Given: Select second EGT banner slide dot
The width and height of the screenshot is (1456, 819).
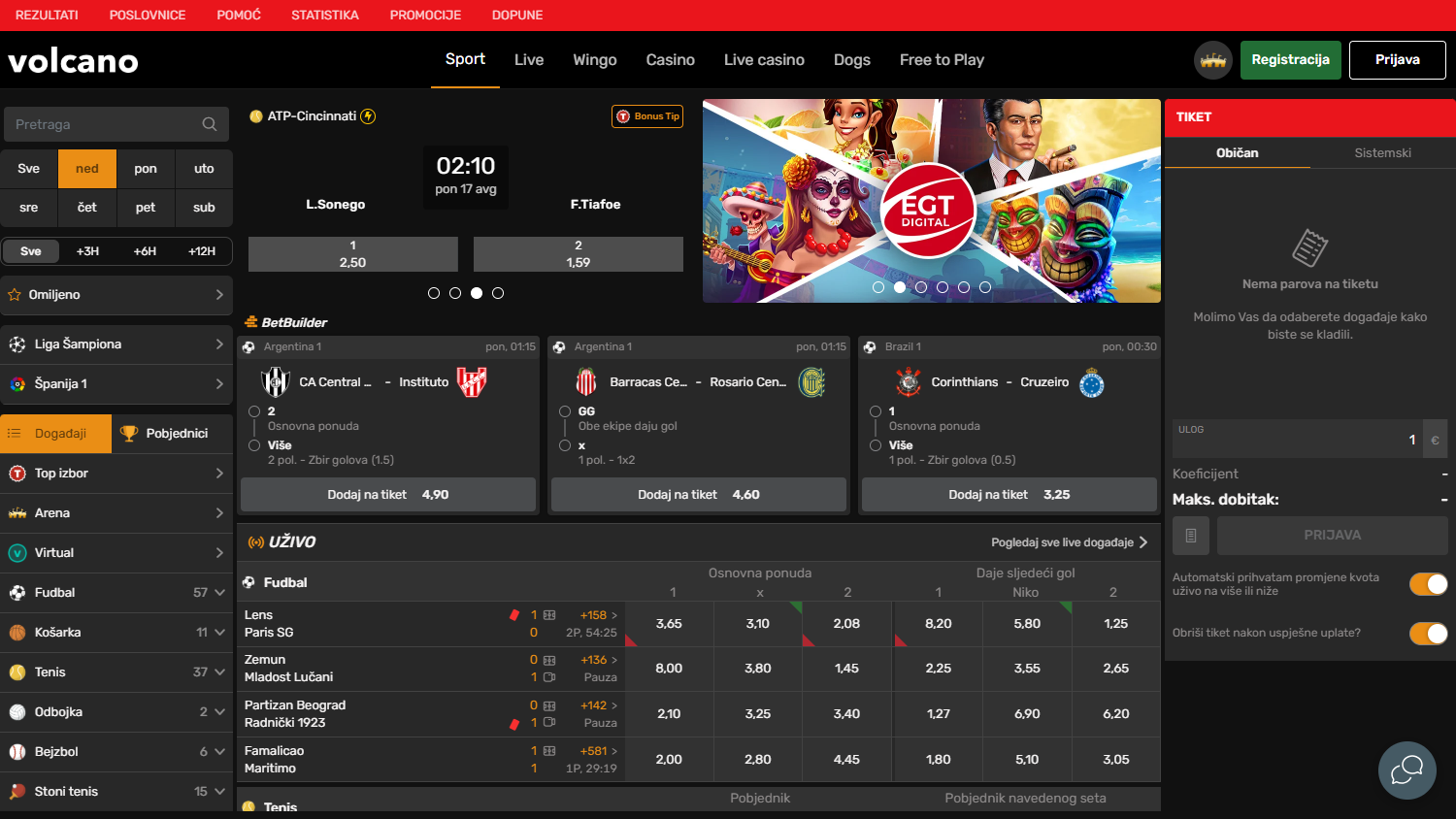Looking at the screenshot, I should point(900,287).
